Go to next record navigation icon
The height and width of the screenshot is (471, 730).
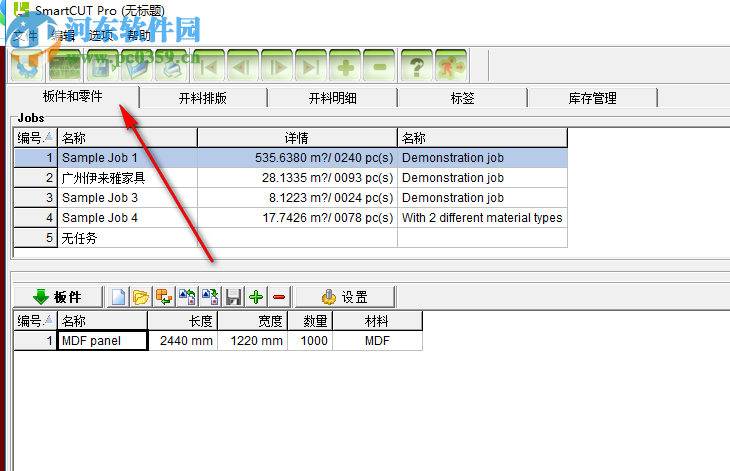coord(277,66)
